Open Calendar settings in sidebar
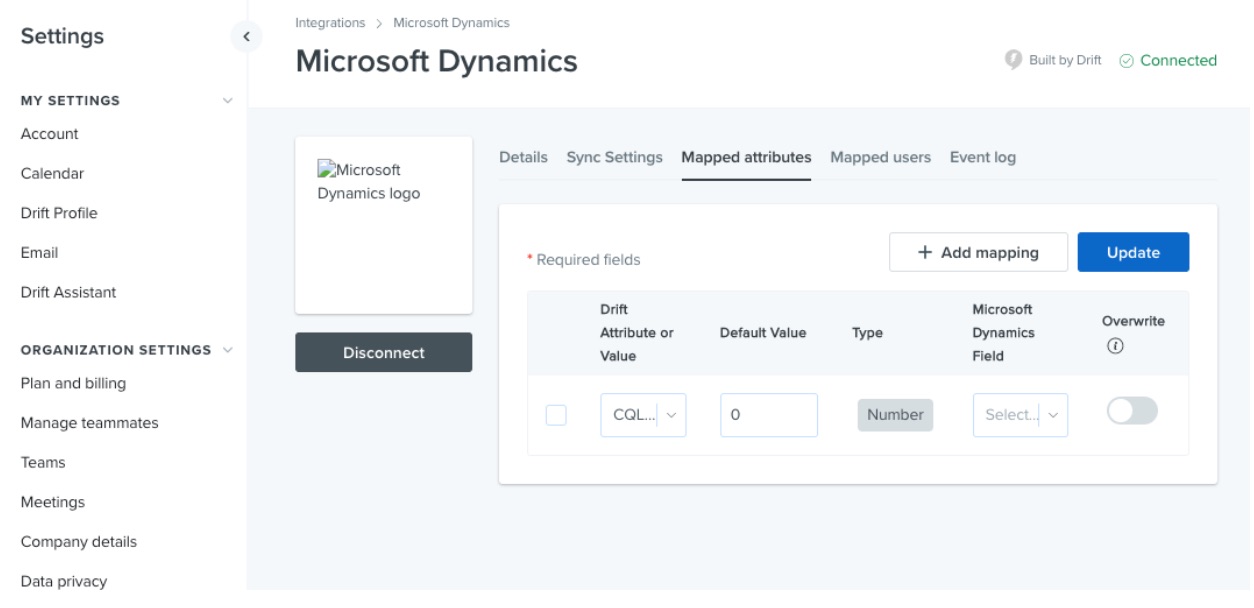1254x608 pixels. coord(53,173)
